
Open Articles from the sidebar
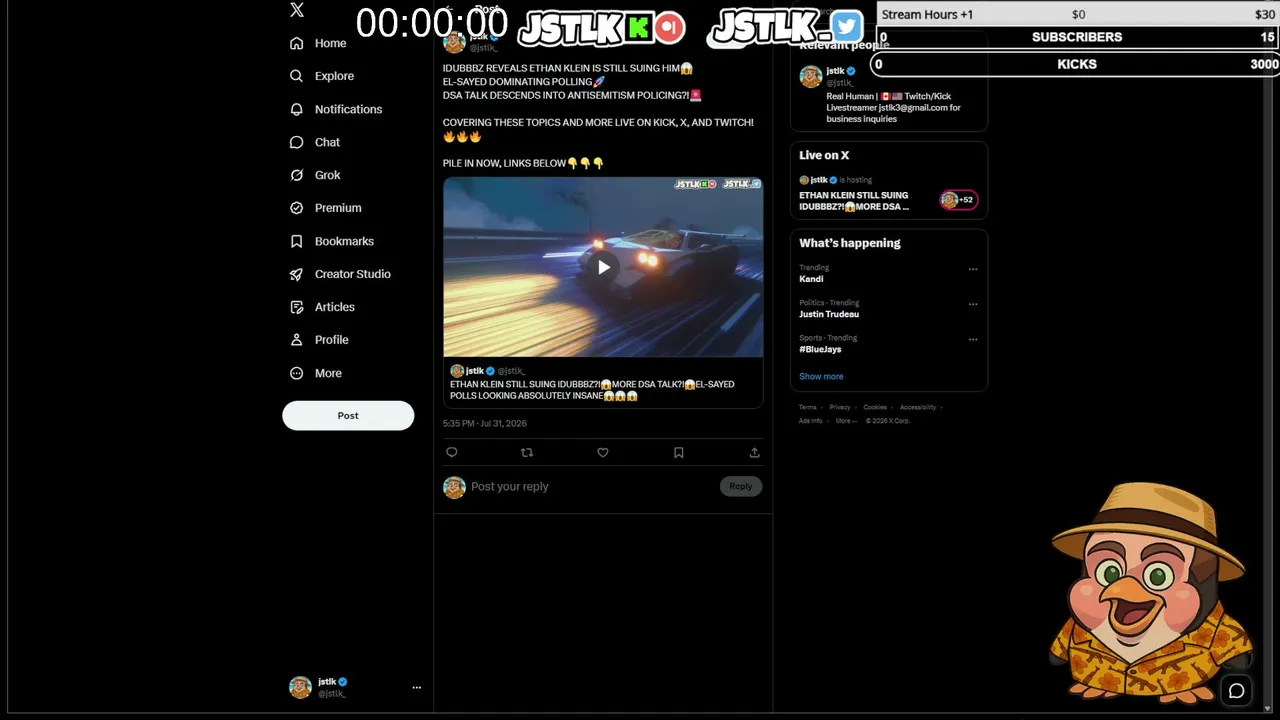(322, 307)
